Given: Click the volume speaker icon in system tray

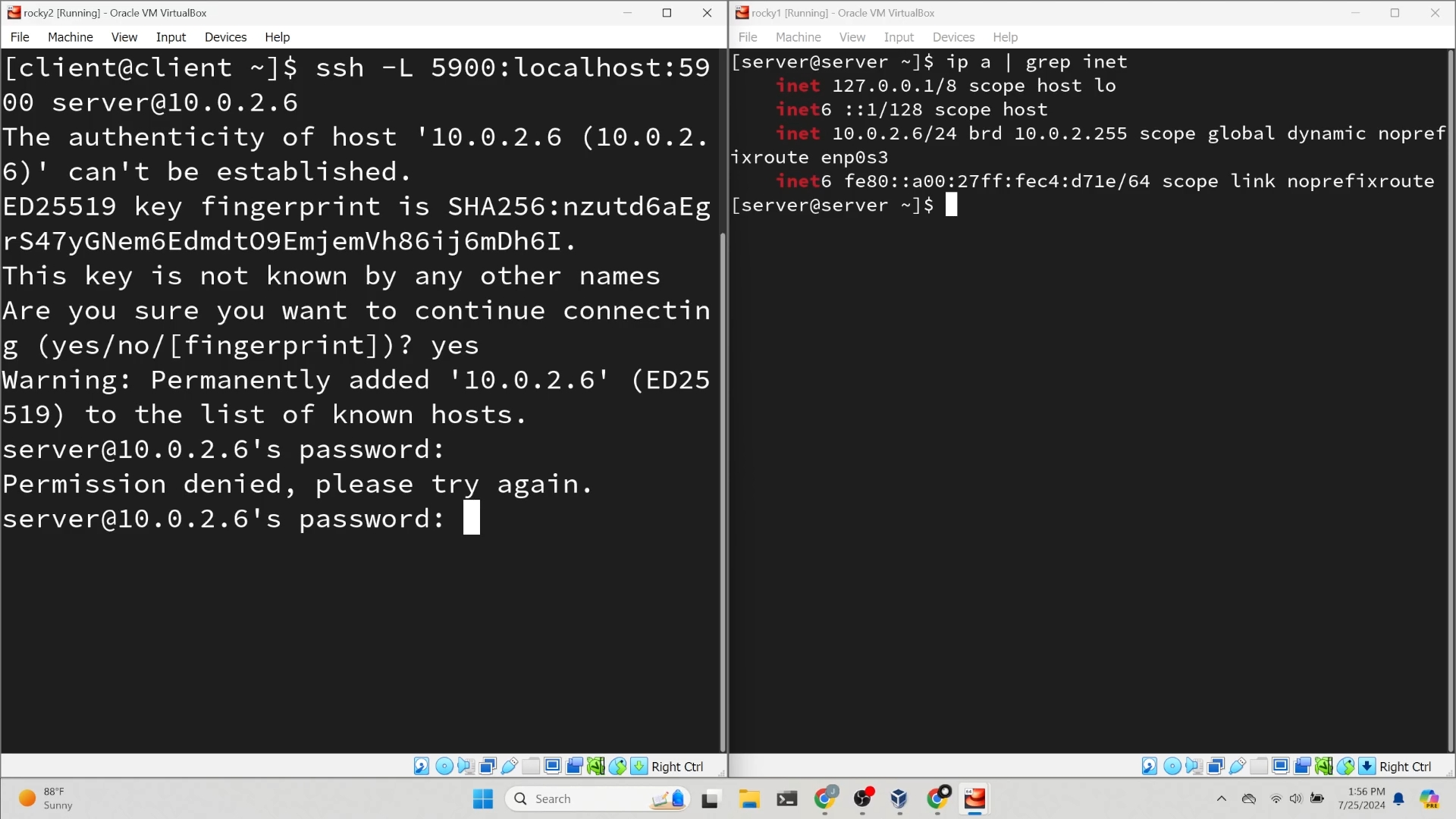Looking at the screenshot, I should click(x=1294, y=798).
